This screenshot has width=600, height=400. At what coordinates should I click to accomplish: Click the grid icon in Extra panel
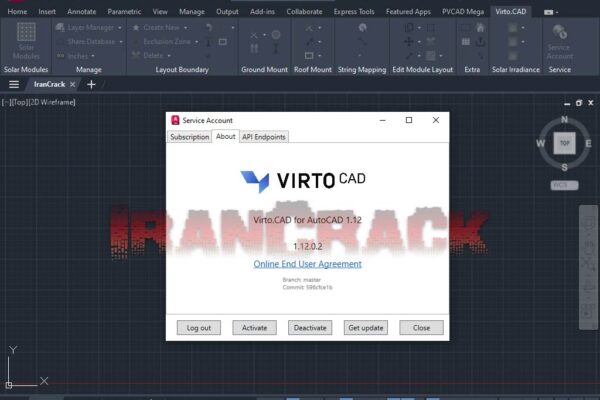click(x=466, y=41)
